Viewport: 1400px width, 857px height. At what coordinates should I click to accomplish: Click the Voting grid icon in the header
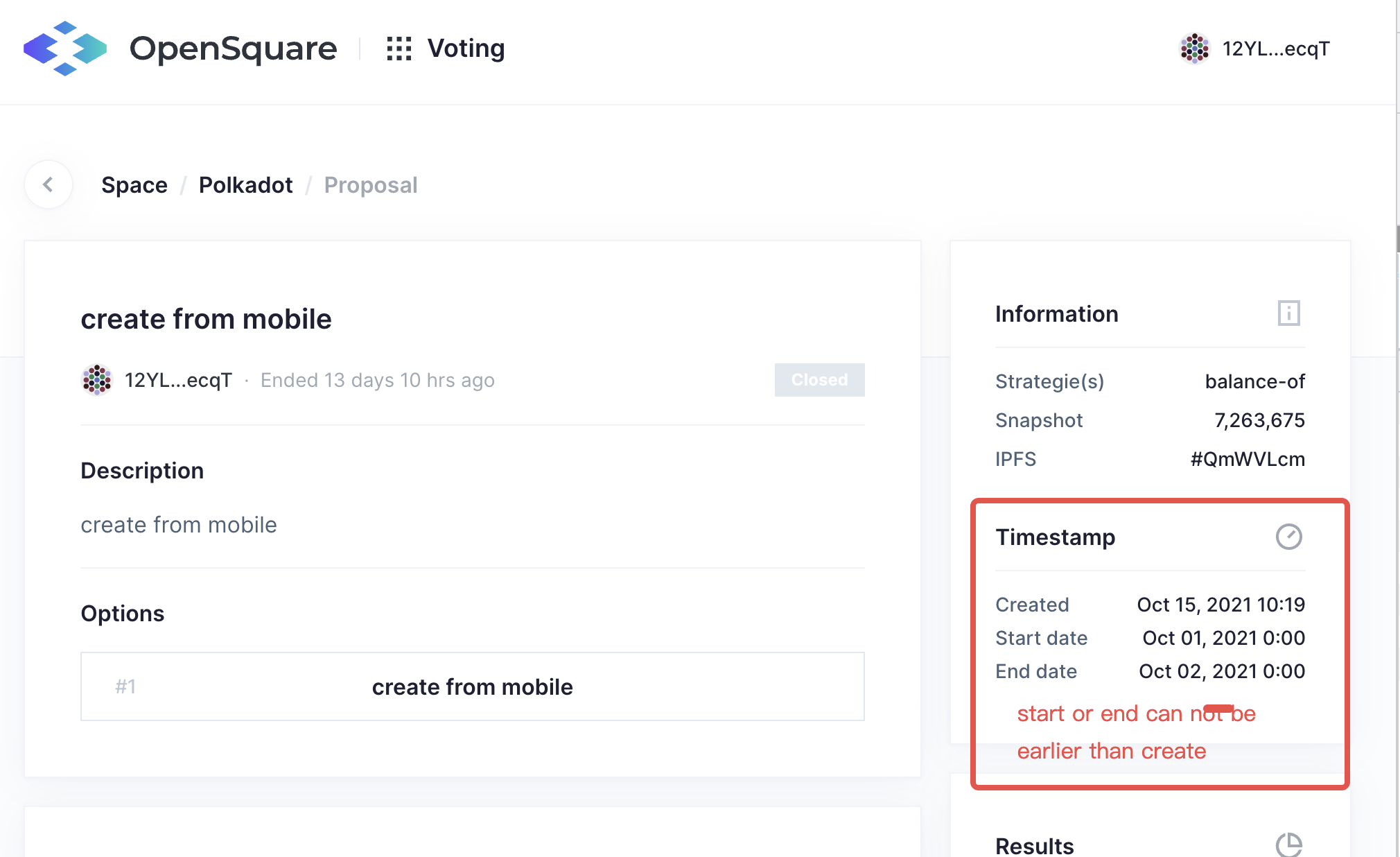(x=399, y=49)
